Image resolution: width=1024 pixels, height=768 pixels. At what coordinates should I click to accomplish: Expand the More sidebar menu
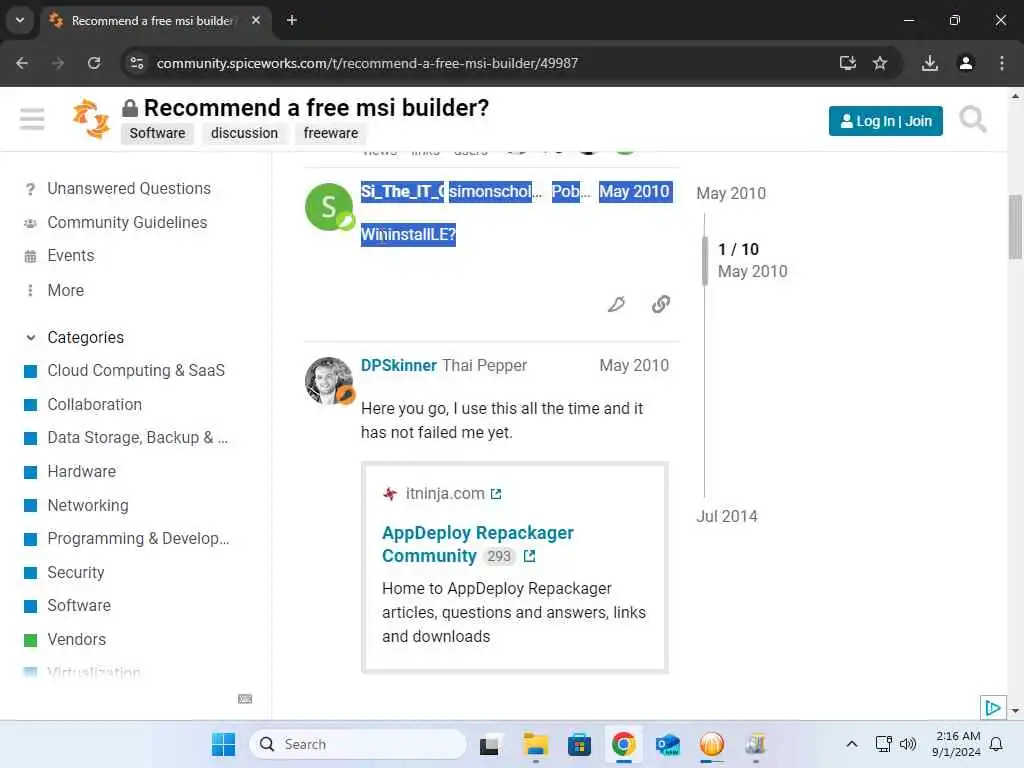[x=65, y=291]
